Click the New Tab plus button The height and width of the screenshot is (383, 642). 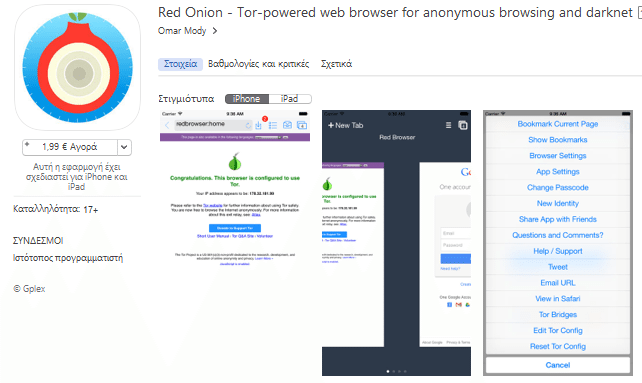click(x=346, y=125)
